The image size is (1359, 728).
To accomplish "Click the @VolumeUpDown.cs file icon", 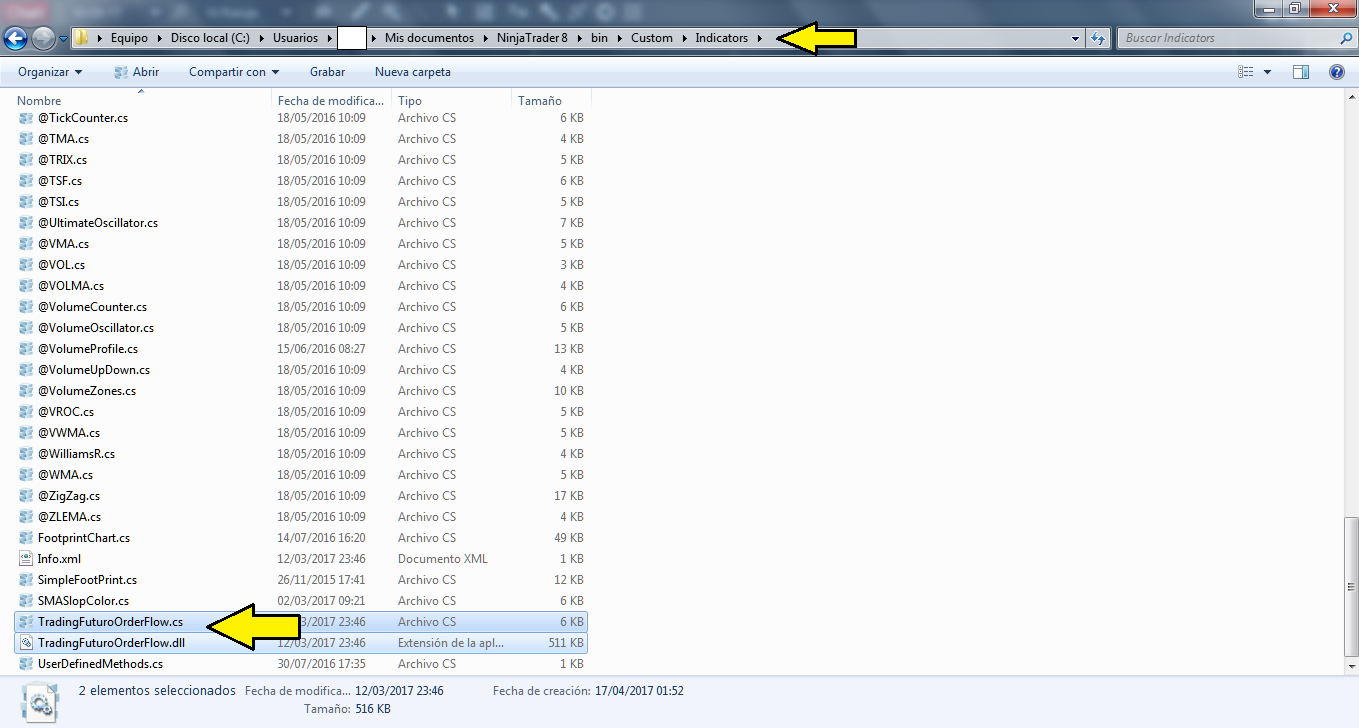I will coord(26,370).
